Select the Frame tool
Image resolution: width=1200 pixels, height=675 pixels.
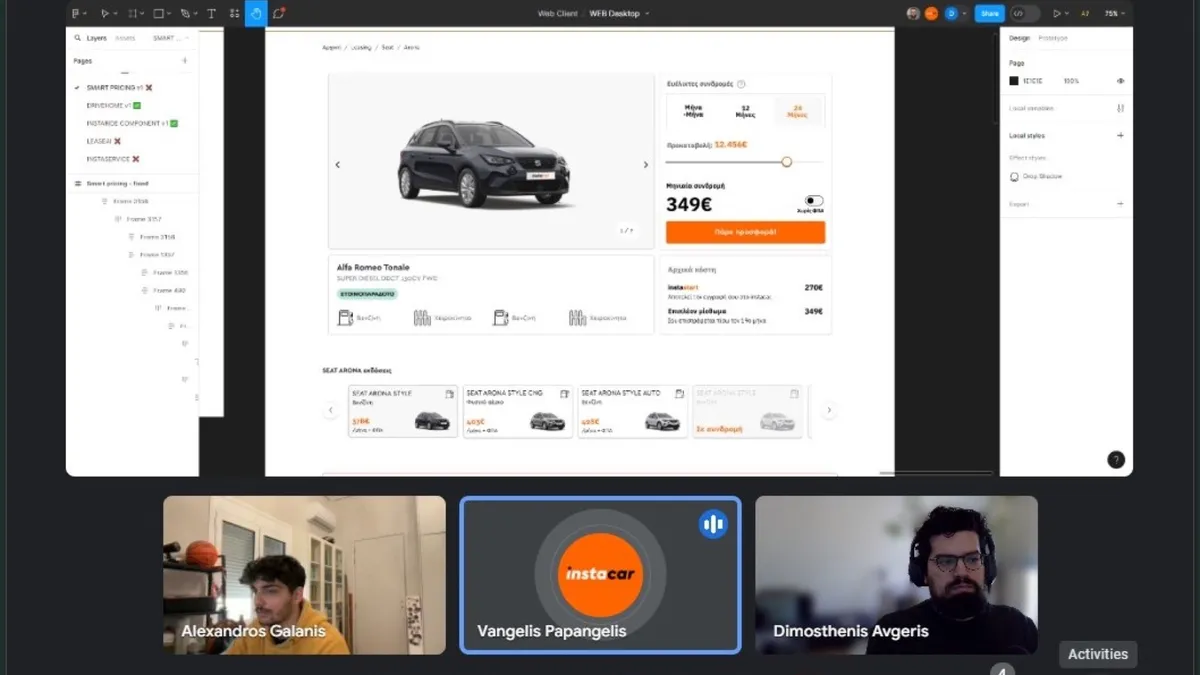132,13
